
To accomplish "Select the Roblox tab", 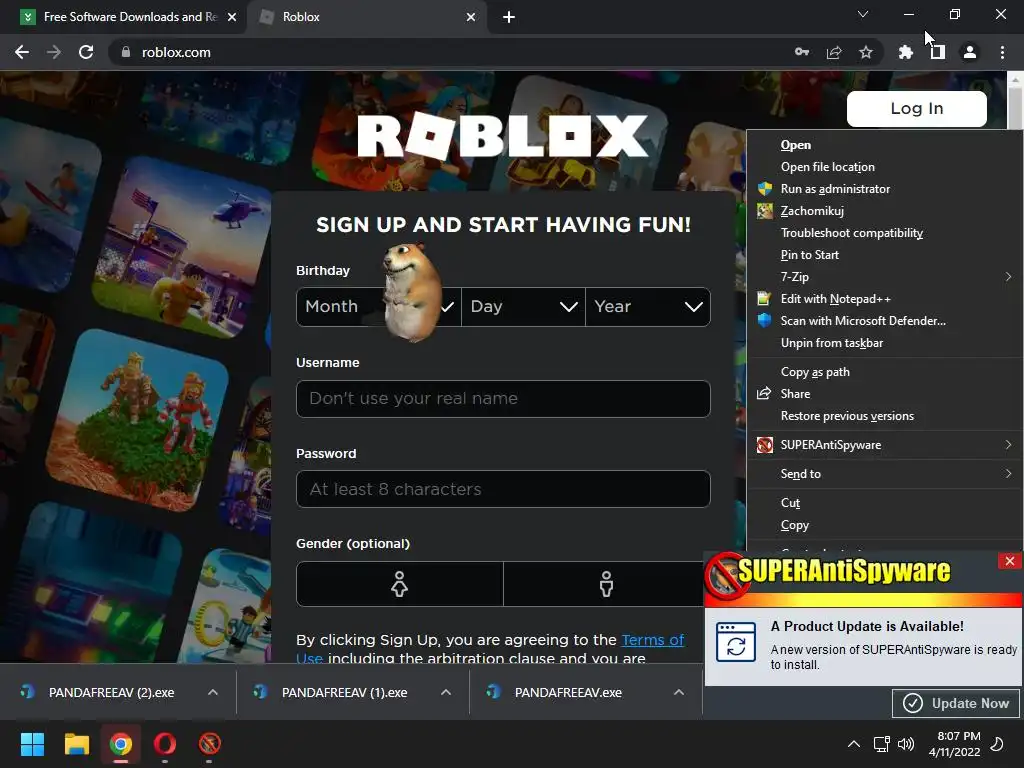I will point(366,17).
